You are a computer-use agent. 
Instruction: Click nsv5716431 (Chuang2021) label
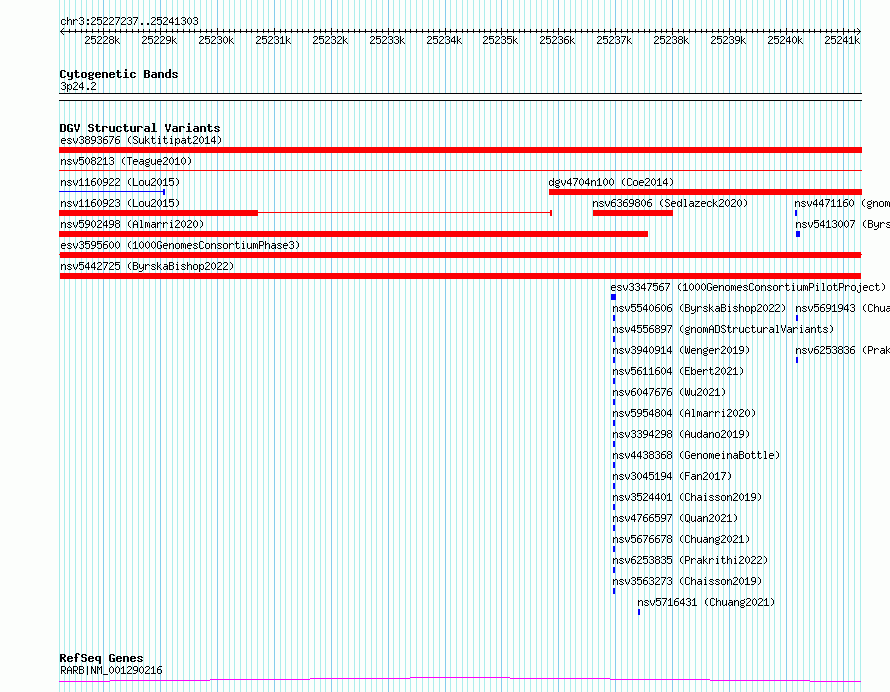(706, 602)
